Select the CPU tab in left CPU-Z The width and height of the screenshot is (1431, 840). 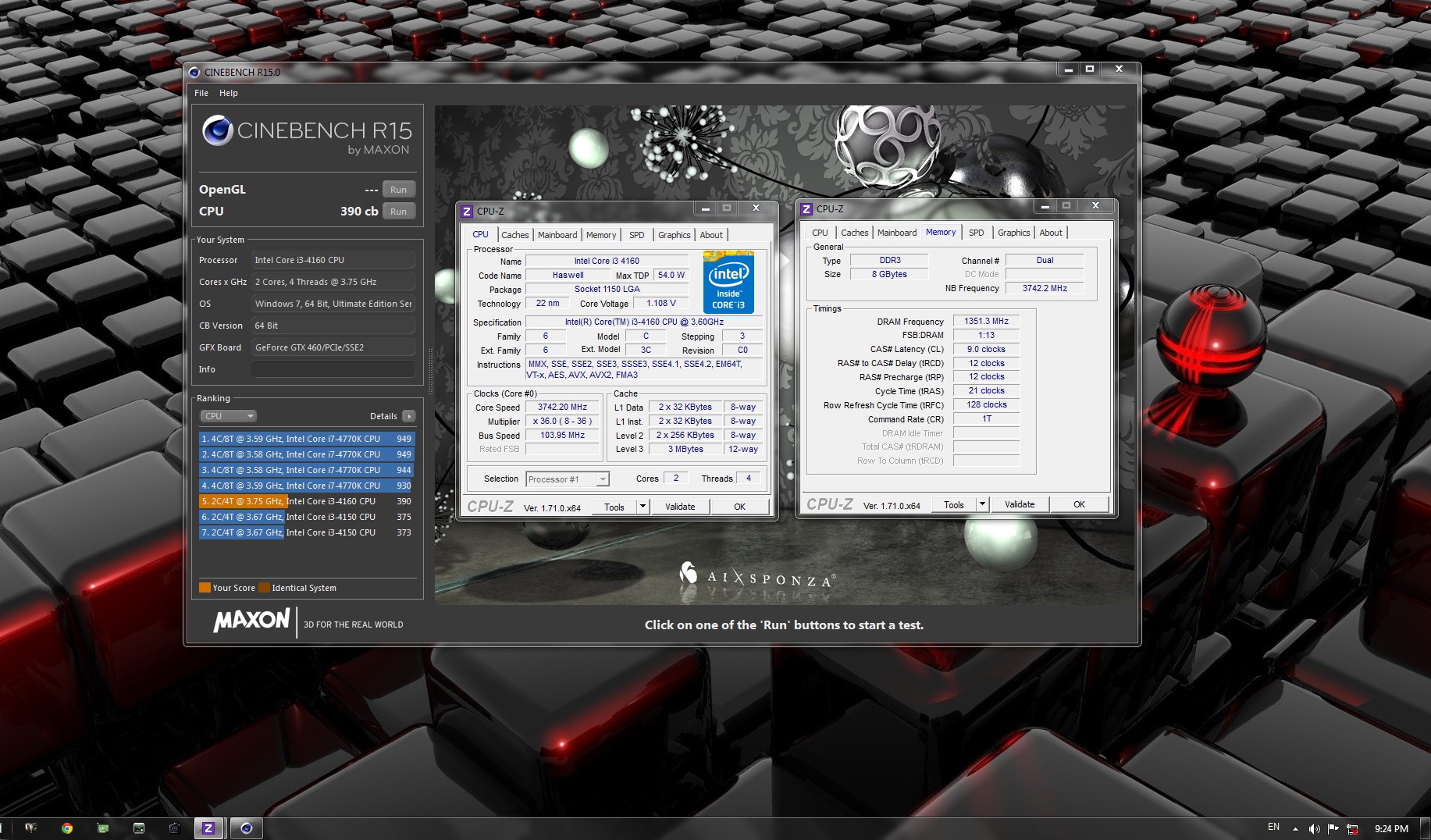pyautogui.click(x=480, y=234)
